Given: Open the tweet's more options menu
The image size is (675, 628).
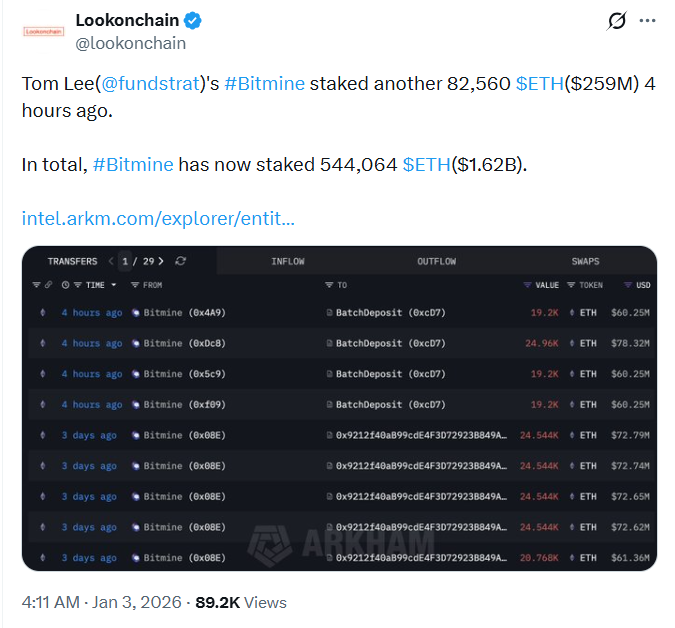Looking at the screenshot, I should [648, 21].
